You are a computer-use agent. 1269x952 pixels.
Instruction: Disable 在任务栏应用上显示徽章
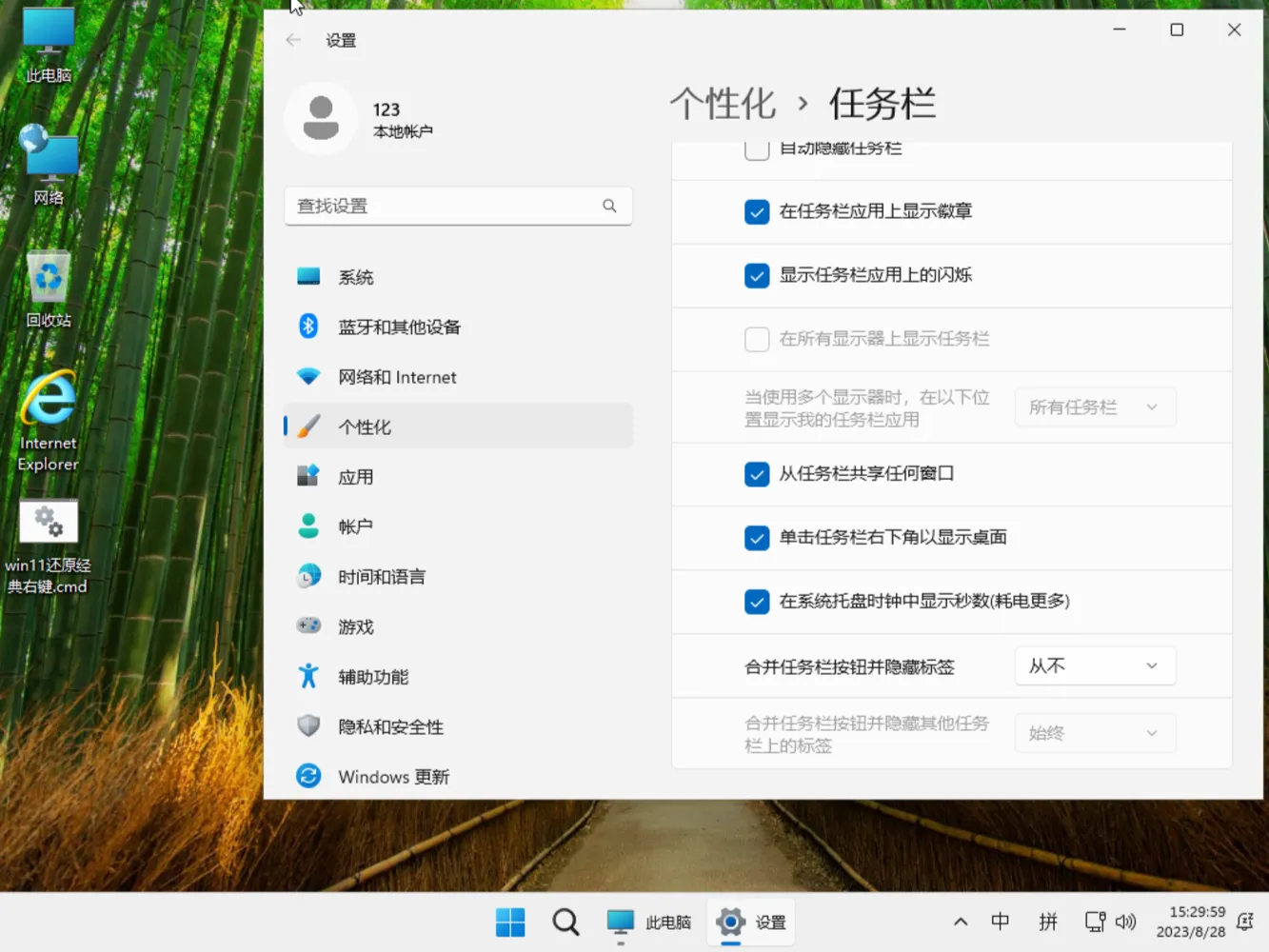coord(757,211)
